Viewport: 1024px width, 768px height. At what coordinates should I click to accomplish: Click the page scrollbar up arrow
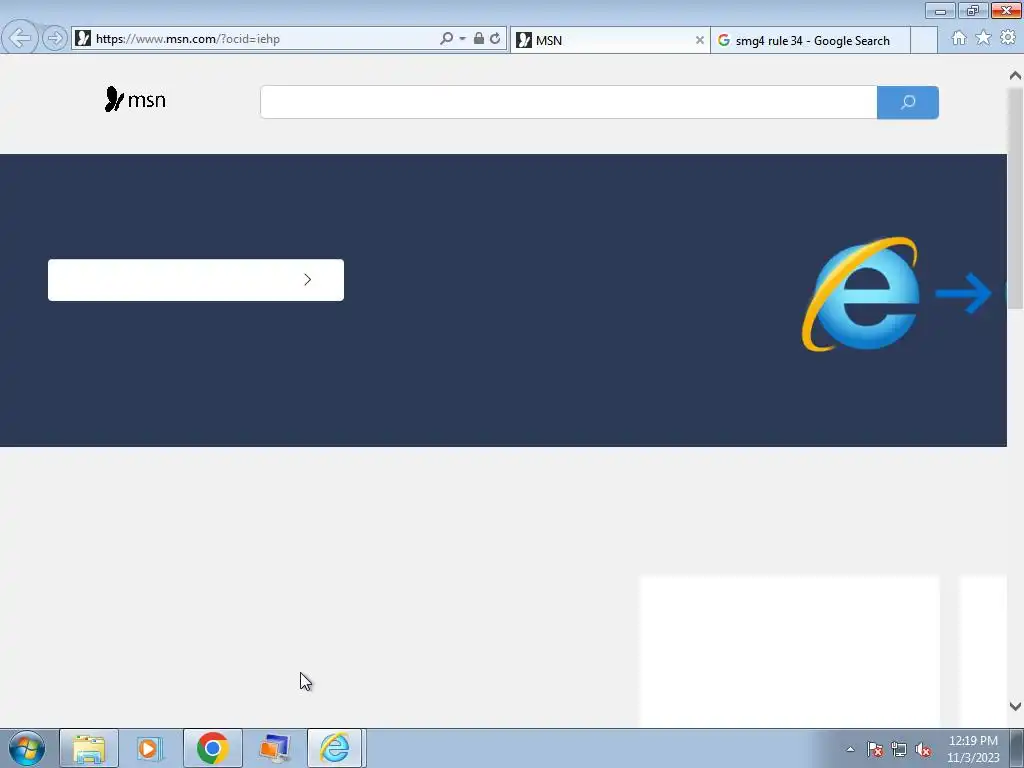(1015, 76)
